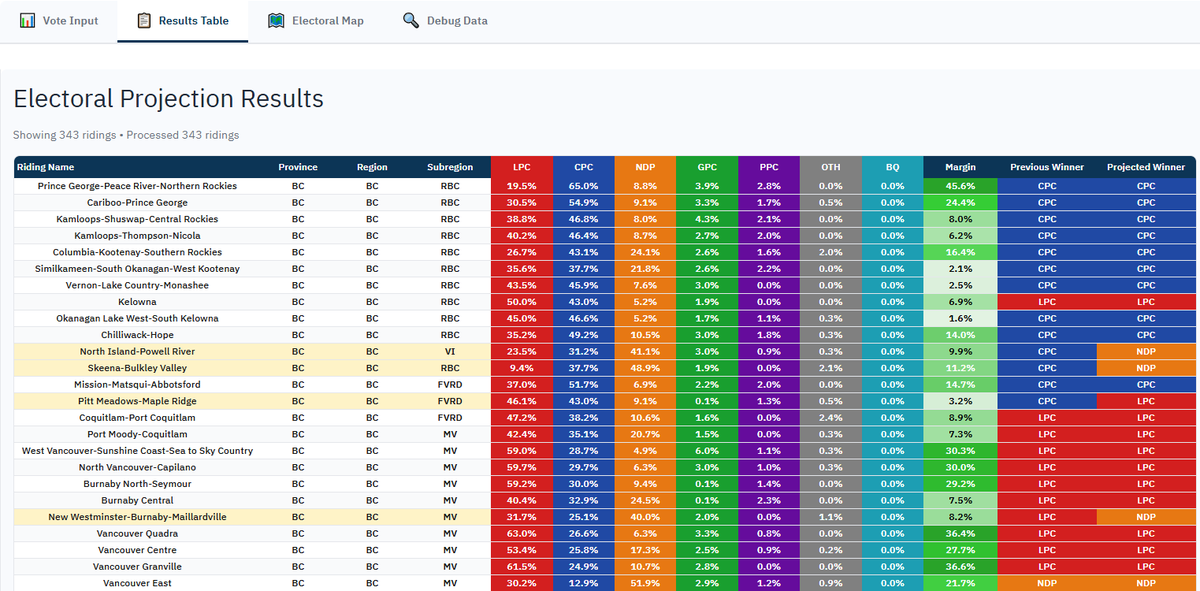Viewport: 1200px width, 591px height.
Task: Open the Vote Input tab
Action: click(x=59, y=21)
